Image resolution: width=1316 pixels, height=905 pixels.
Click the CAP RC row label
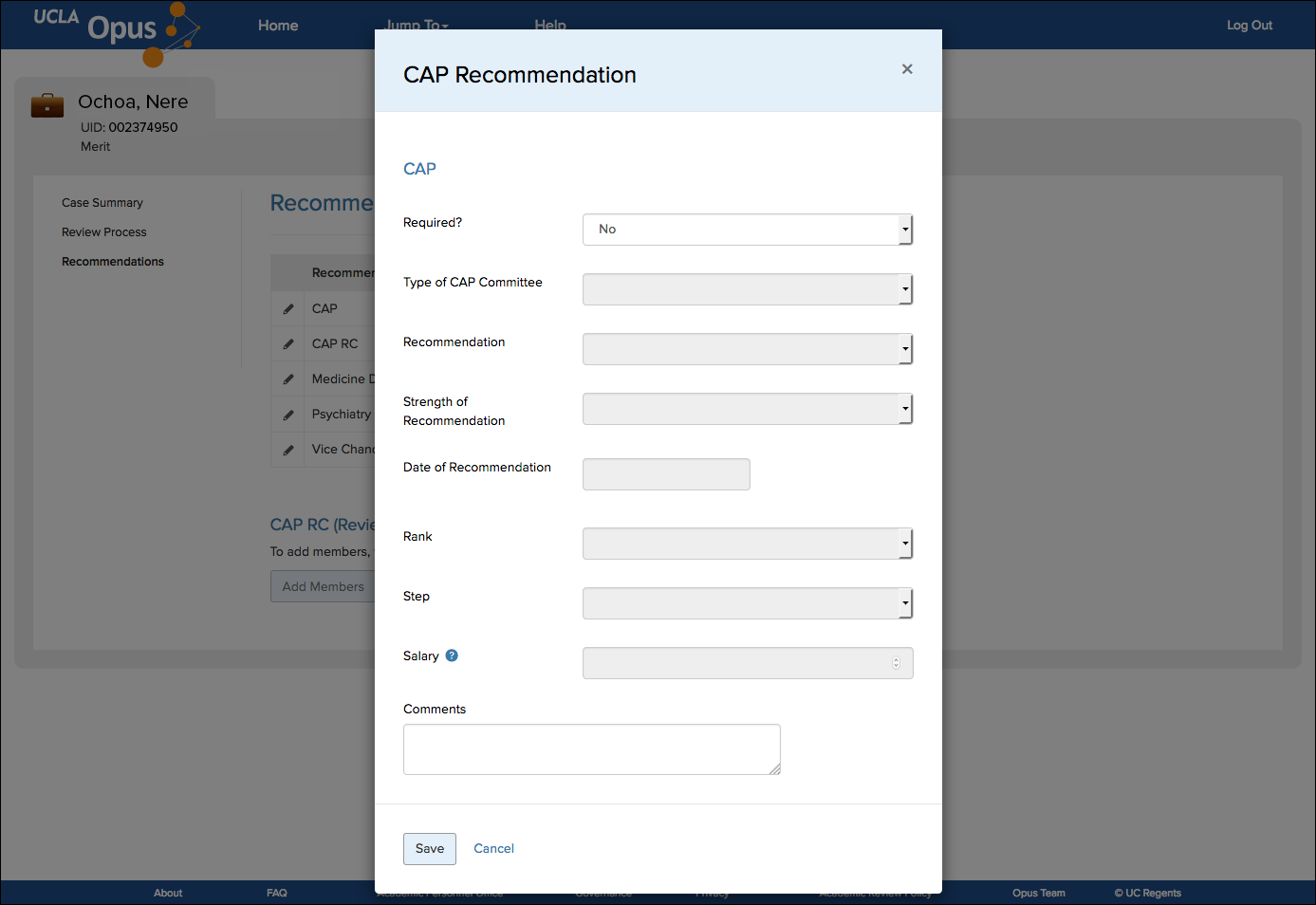pyautogui.click(x=335, y=343)
